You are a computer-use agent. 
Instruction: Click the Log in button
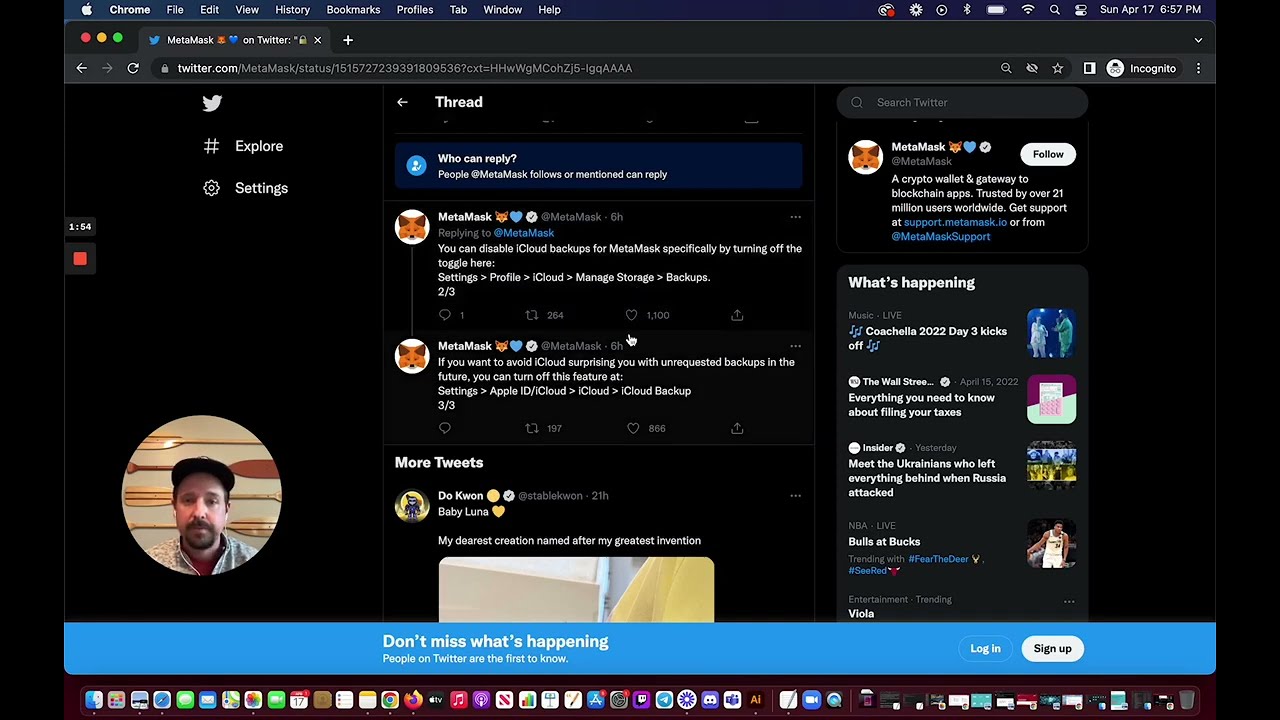985,649
